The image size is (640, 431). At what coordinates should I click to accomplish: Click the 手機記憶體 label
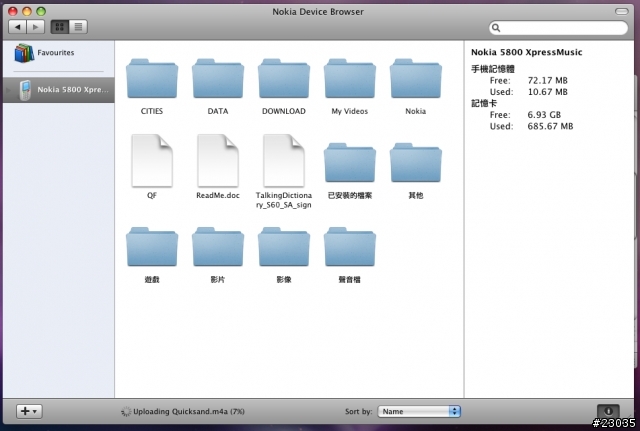tap(493, 69)
